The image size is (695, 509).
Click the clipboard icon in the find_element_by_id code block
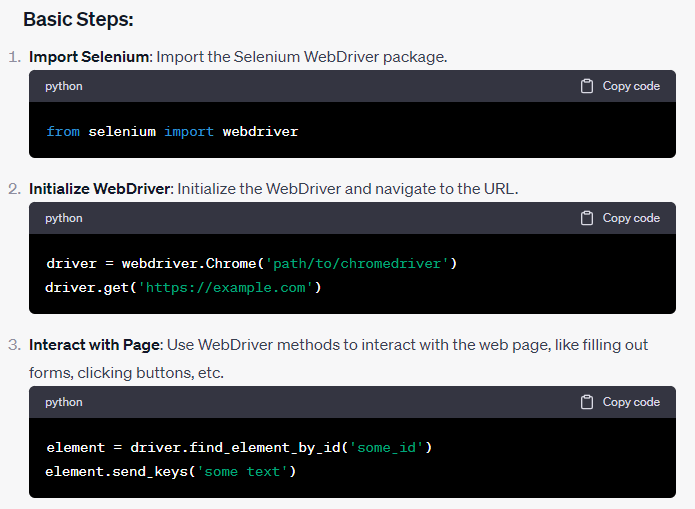click(x=587, y=402)
